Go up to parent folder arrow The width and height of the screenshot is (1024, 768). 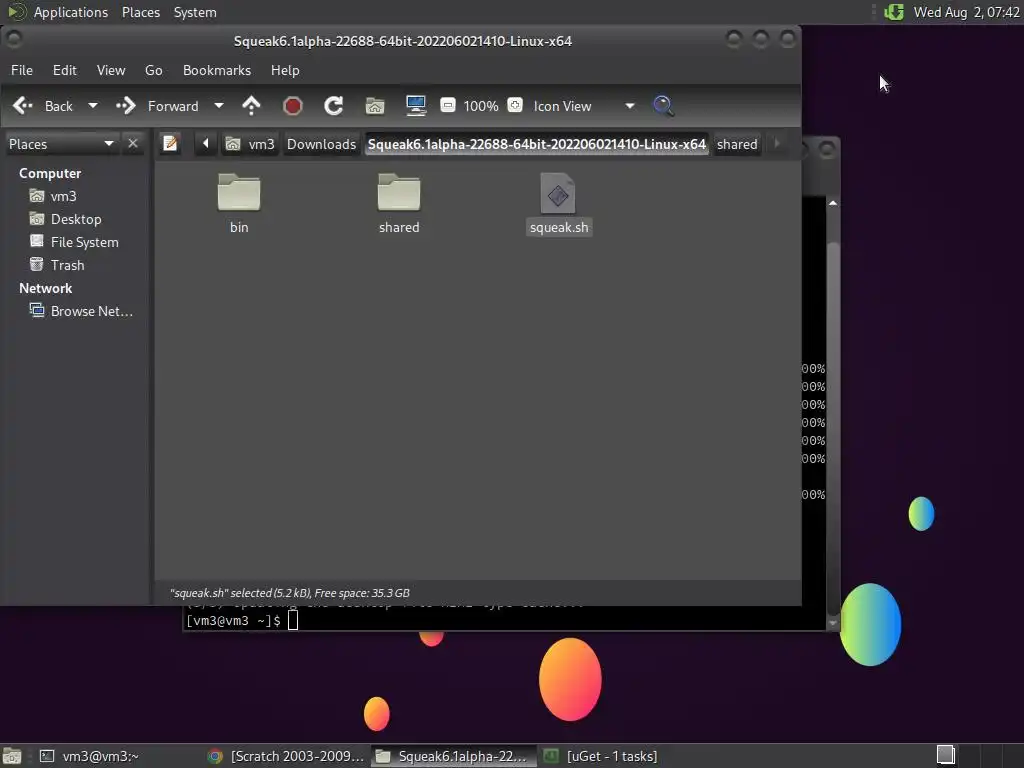(x=251, y=106)
